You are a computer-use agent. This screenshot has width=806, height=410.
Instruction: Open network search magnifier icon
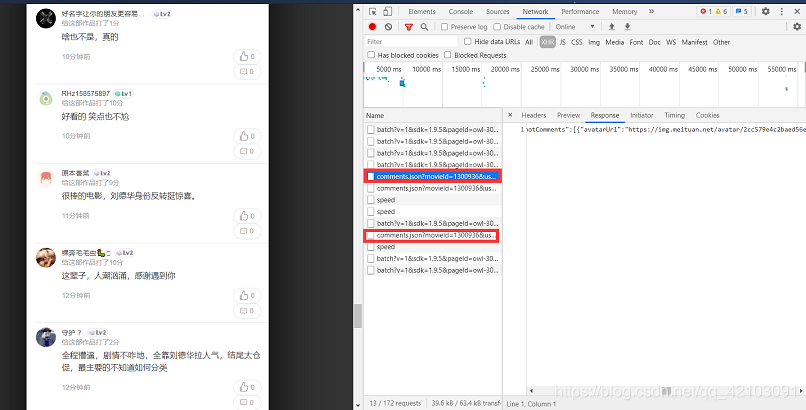(424, 27)
